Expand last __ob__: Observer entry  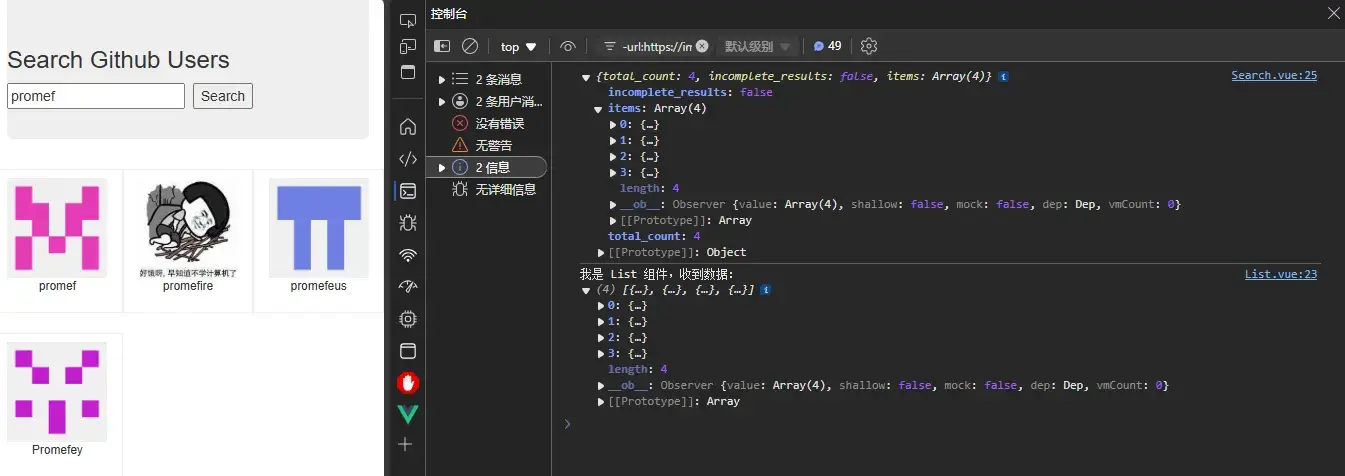602,385
